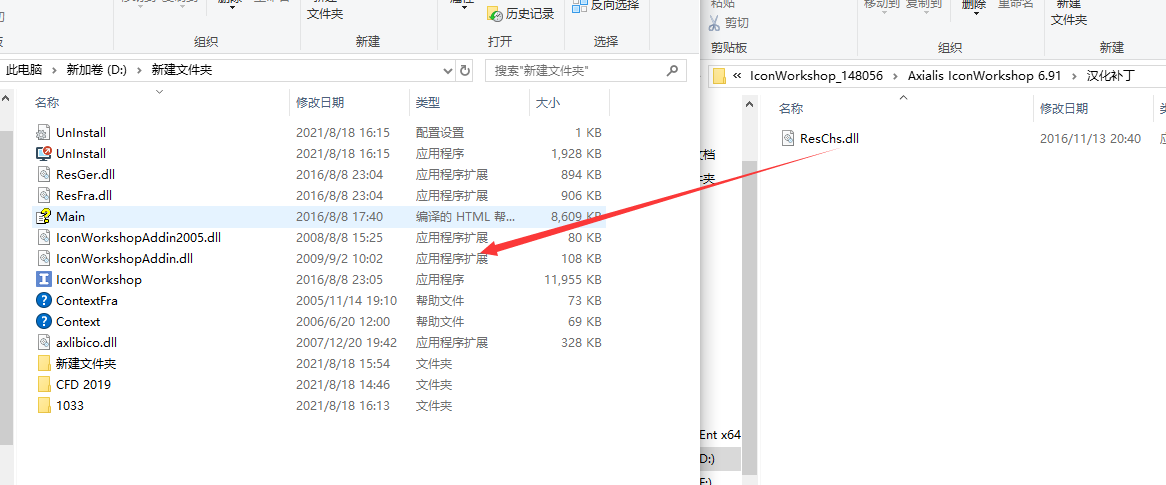The image size is (1166, 485).
Task: Expand the chevron after Axialis IconWorkshop 6.91
Action: click(x=1073, y=75)
